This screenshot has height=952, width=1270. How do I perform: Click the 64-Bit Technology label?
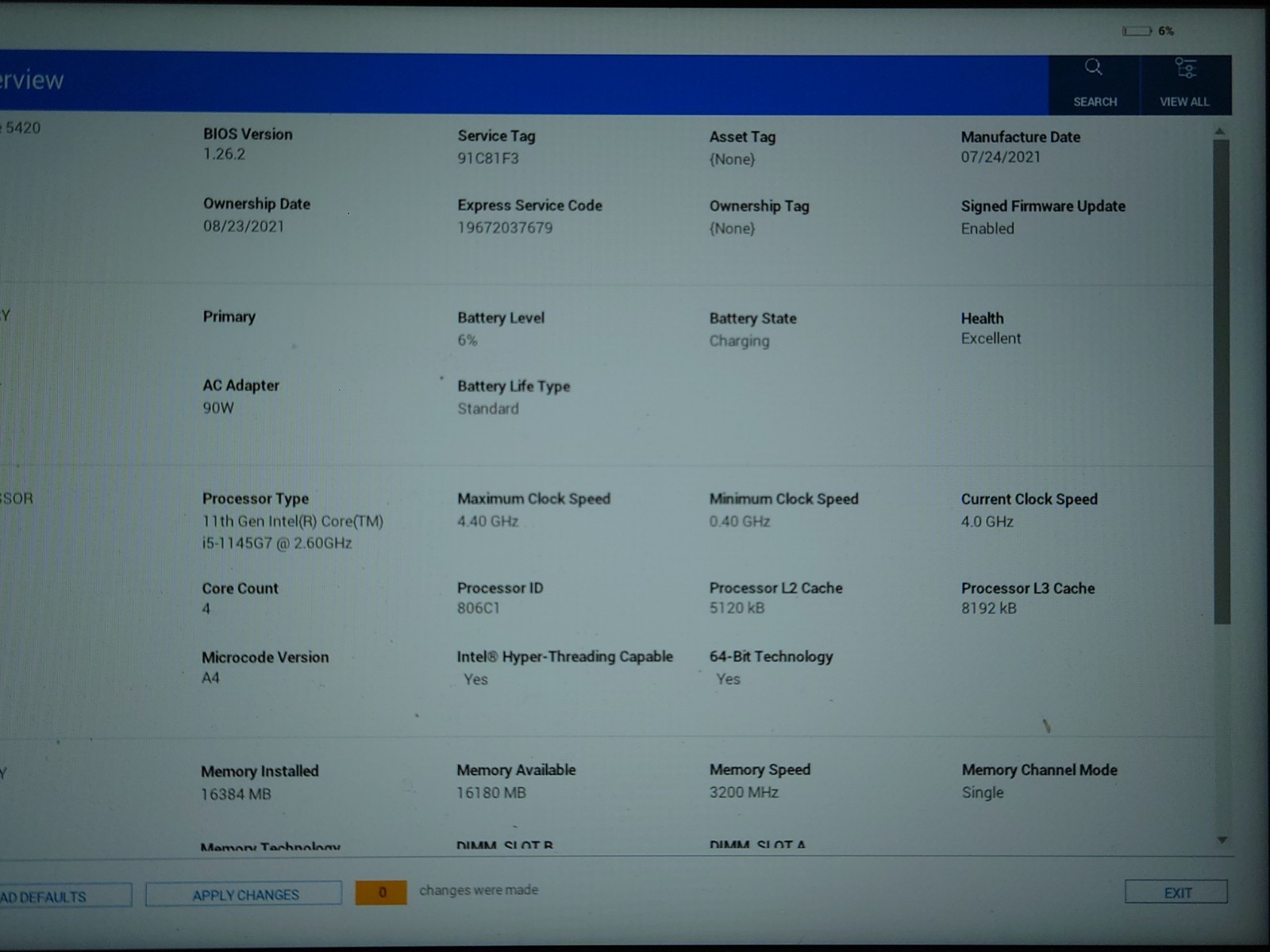point(771,657)
